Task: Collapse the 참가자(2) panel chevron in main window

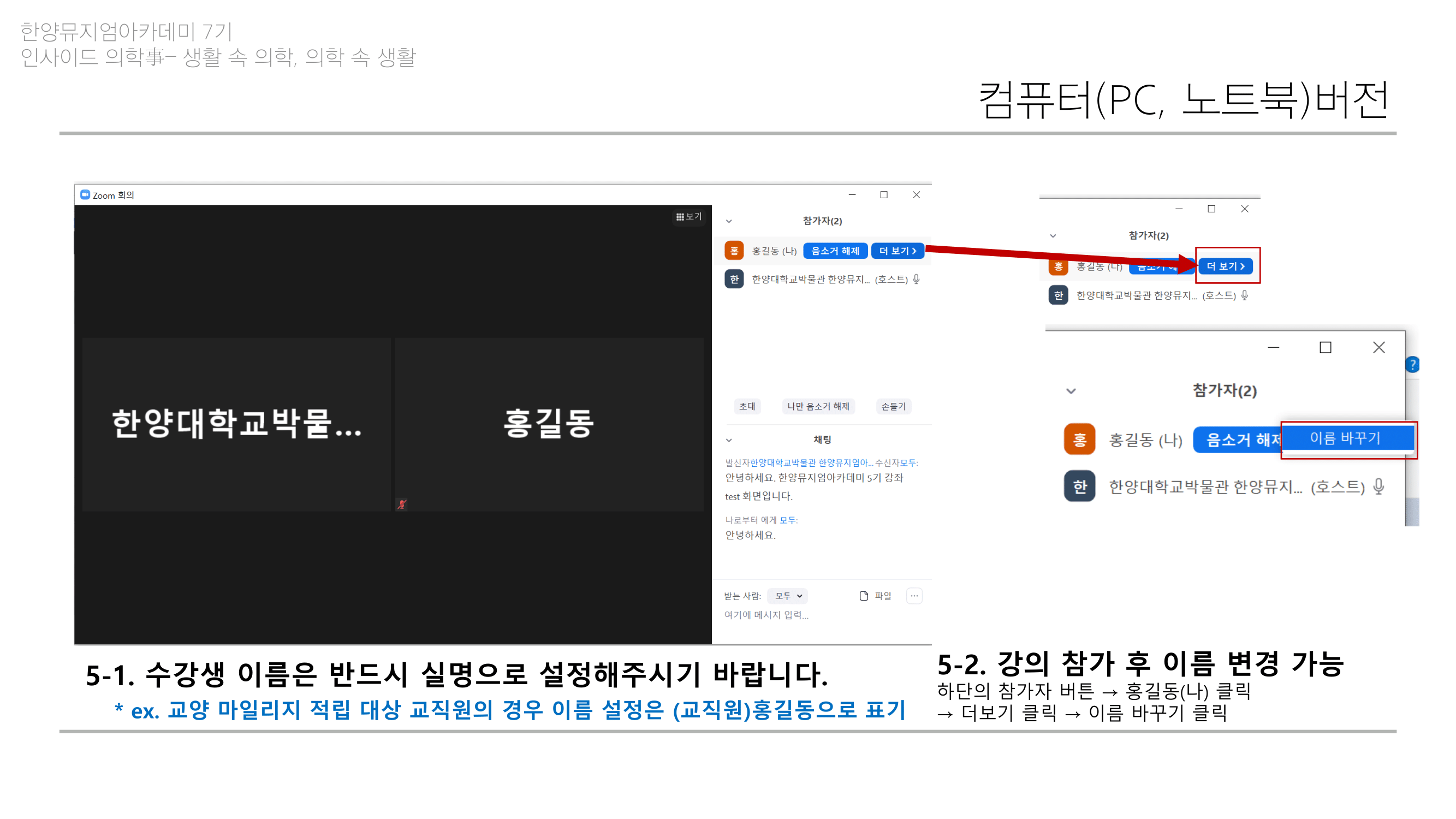Action: click(x=729, y=221)
